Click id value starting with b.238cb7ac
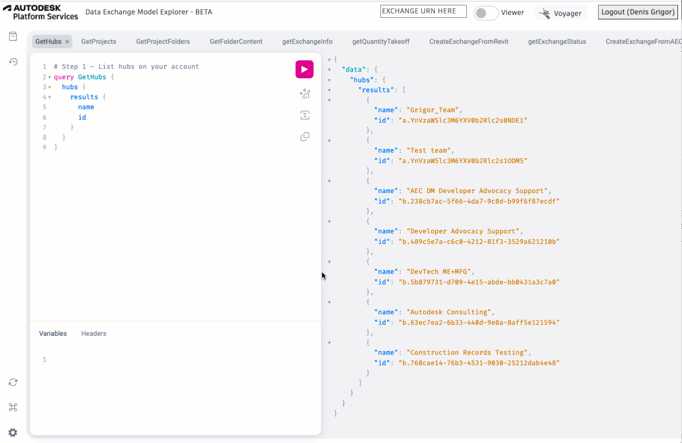The image size is (682, 443). [479, 201]
